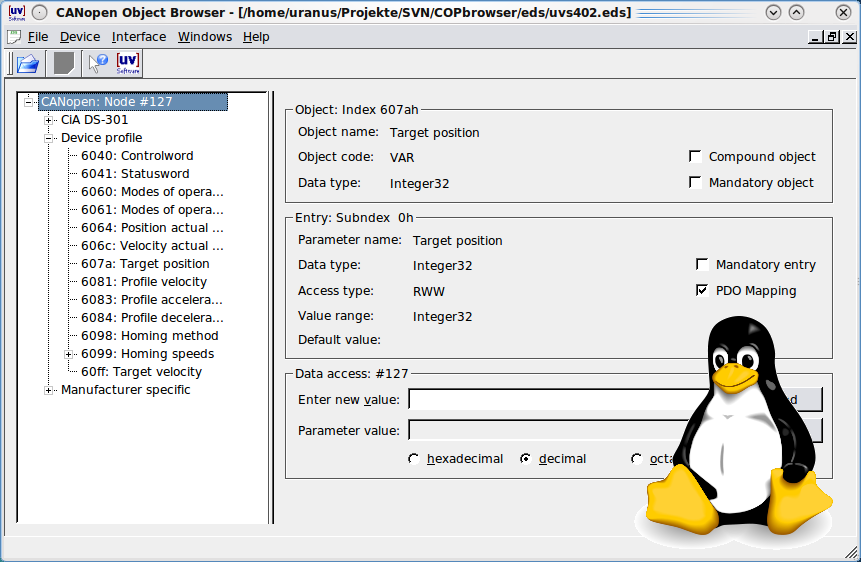Activate the What's This help cursor icon

98,64
